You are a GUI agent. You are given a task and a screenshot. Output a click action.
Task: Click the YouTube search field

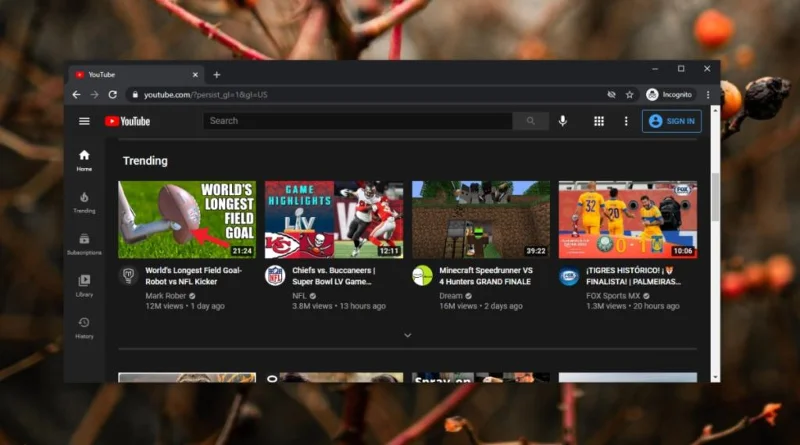358,121
